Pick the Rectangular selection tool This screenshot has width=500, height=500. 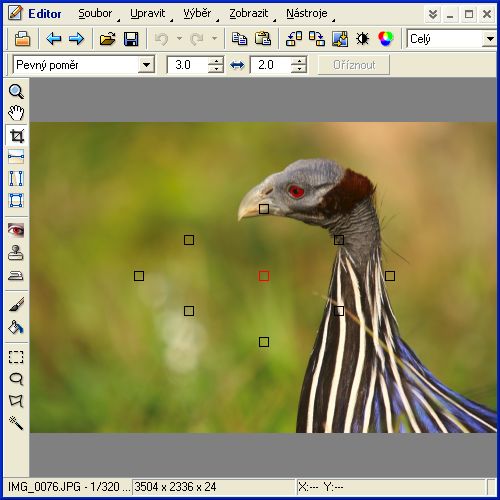[x=16, y=357]
